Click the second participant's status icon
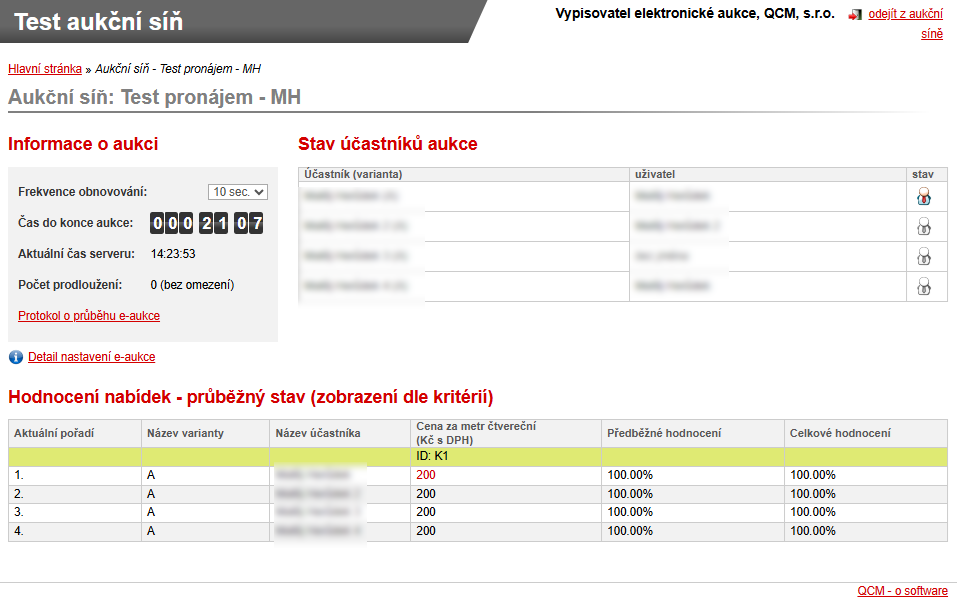Viewport: 957px width, 604px height. 924,227
